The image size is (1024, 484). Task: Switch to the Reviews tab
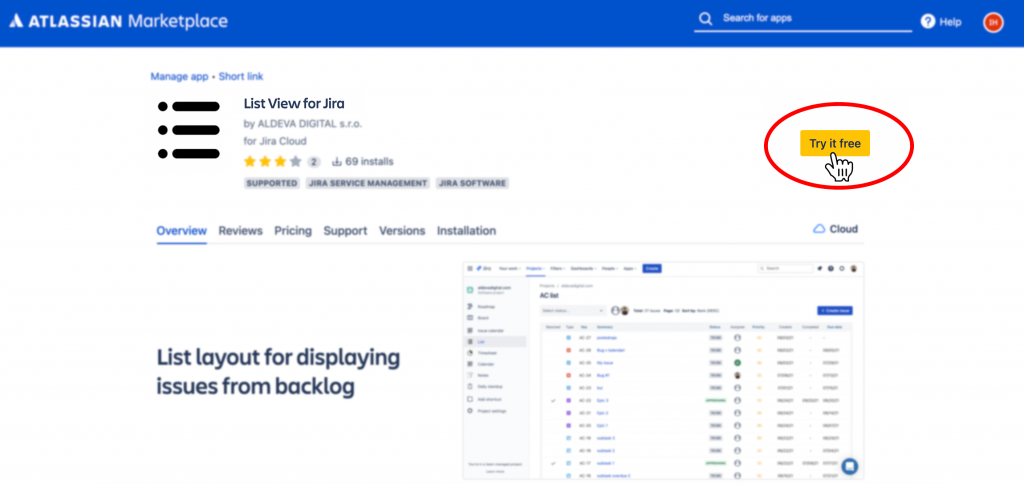pyautogui.click(x=240, y=231)
